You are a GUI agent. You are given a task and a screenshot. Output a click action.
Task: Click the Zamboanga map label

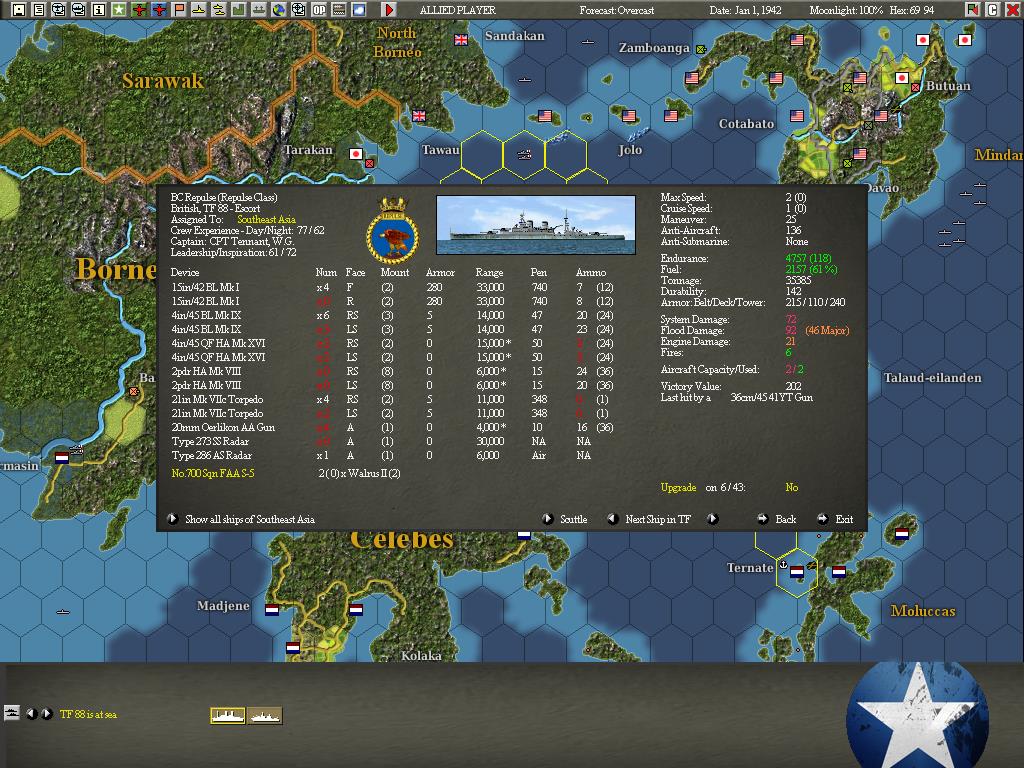[654, 48]
